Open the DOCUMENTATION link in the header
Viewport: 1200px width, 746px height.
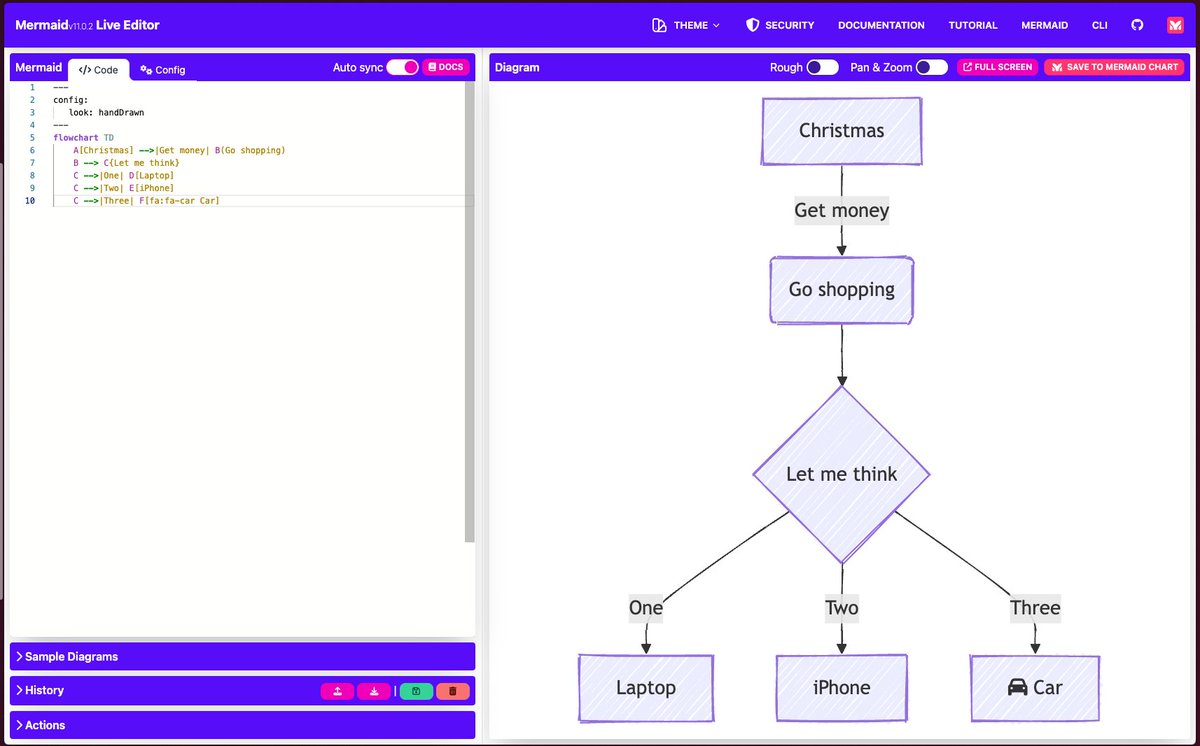pyautogui.click(x=881, y=25)
